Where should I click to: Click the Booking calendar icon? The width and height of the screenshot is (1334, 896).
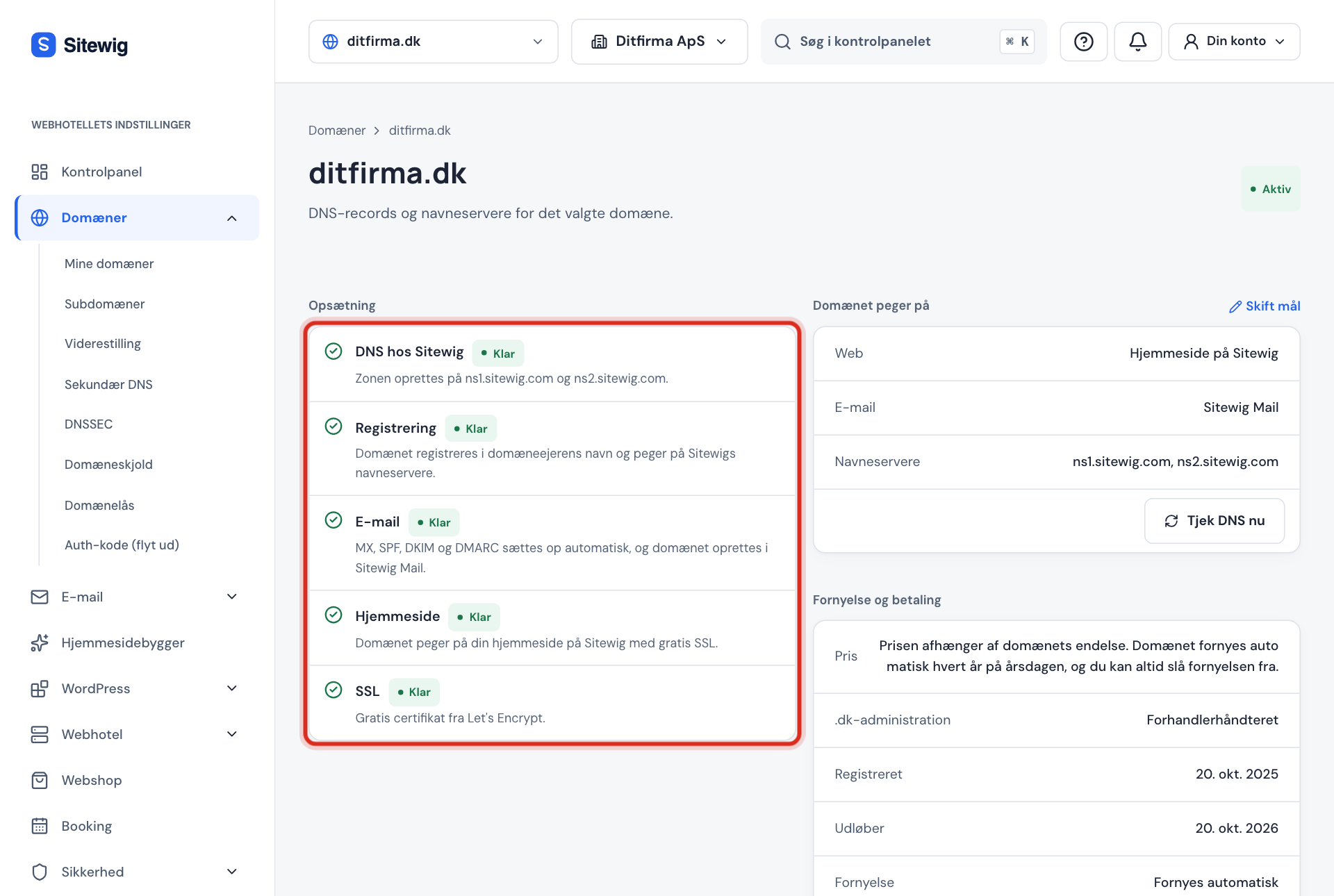[x=40, y=826]
